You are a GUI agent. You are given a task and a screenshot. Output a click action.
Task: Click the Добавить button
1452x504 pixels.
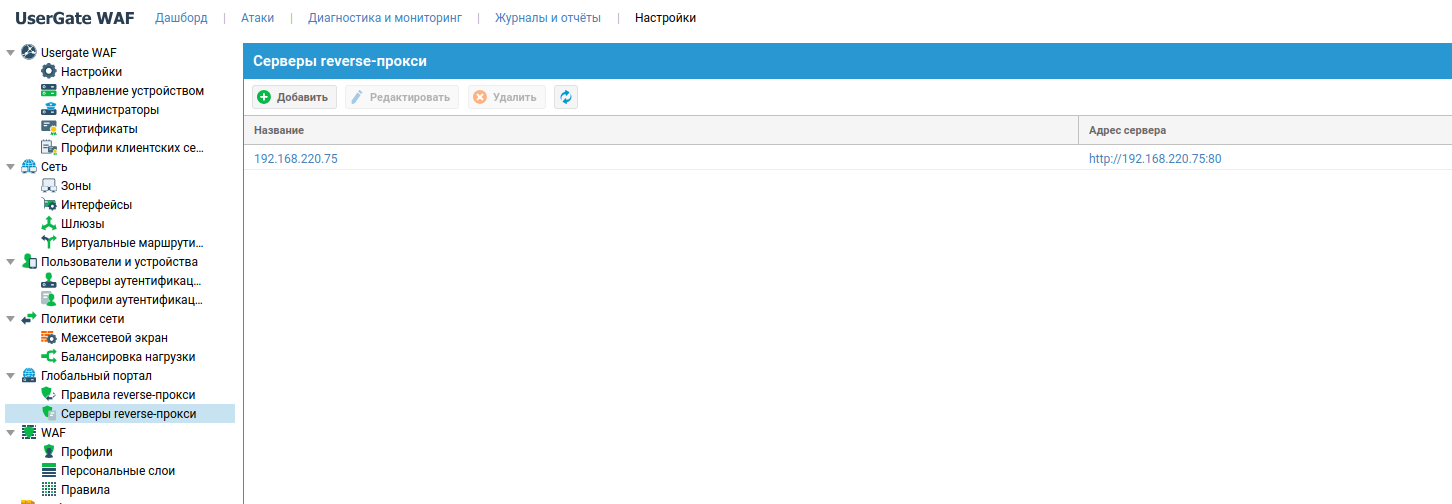coord(294,97)
